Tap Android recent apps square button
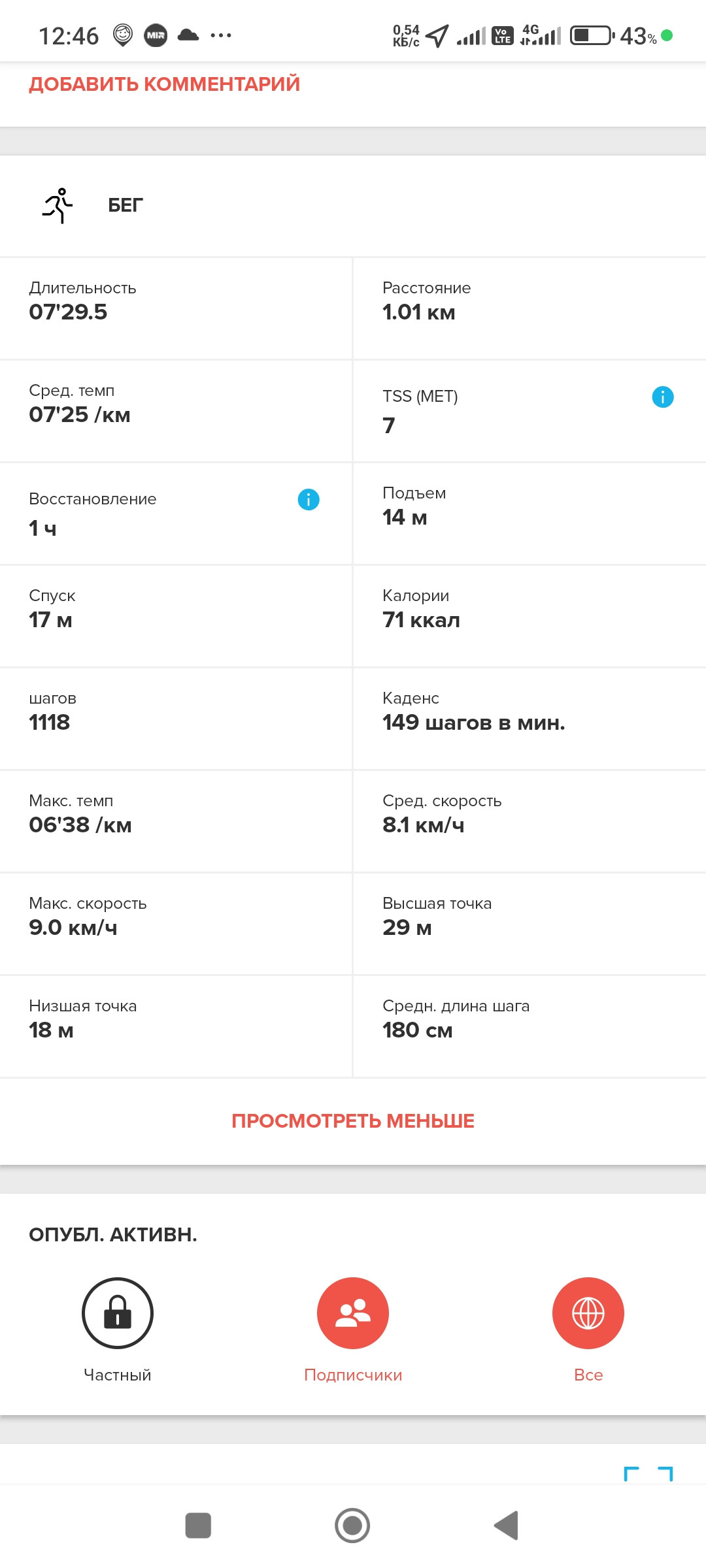Screen dimensions: 706x1568 [198, 1526]
